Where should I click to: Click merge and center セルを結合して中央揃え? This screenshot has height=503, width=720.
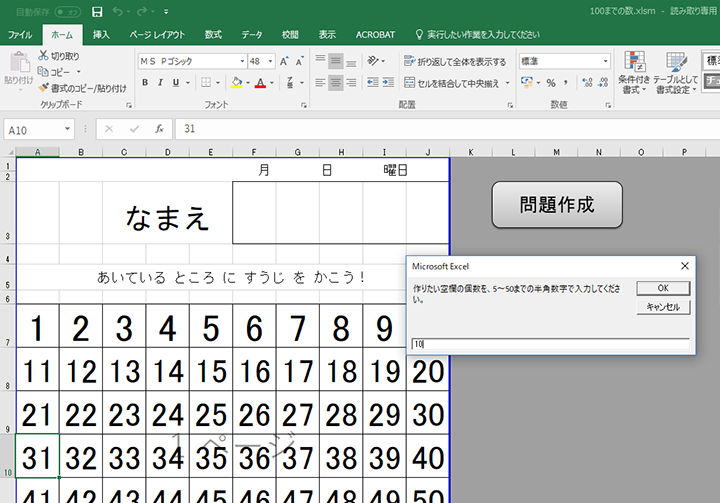pyautogui.click(x=451, y=83)
